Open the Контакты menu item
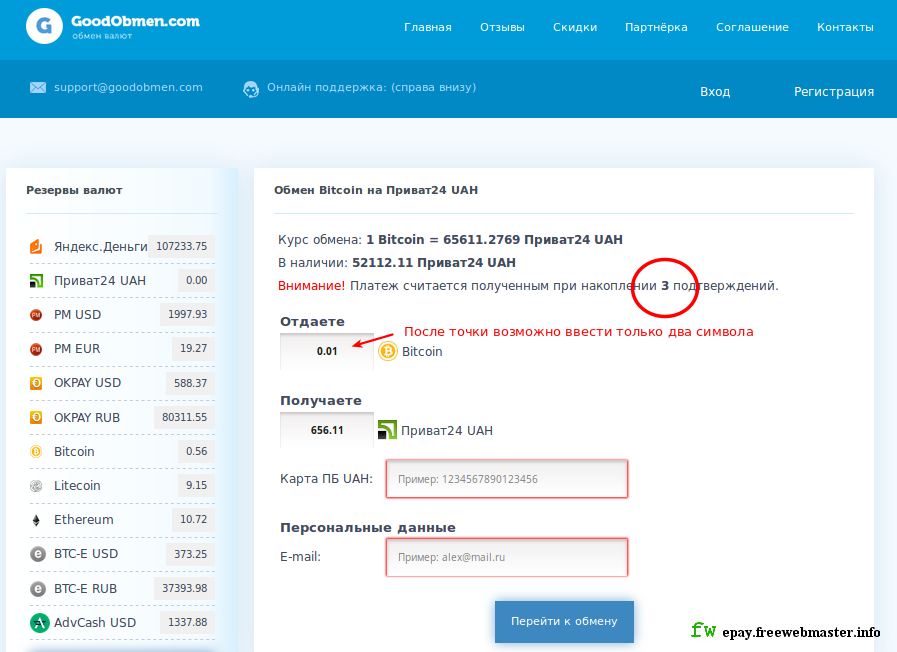Viewport: 897px width, 652px height. [845, 27]
